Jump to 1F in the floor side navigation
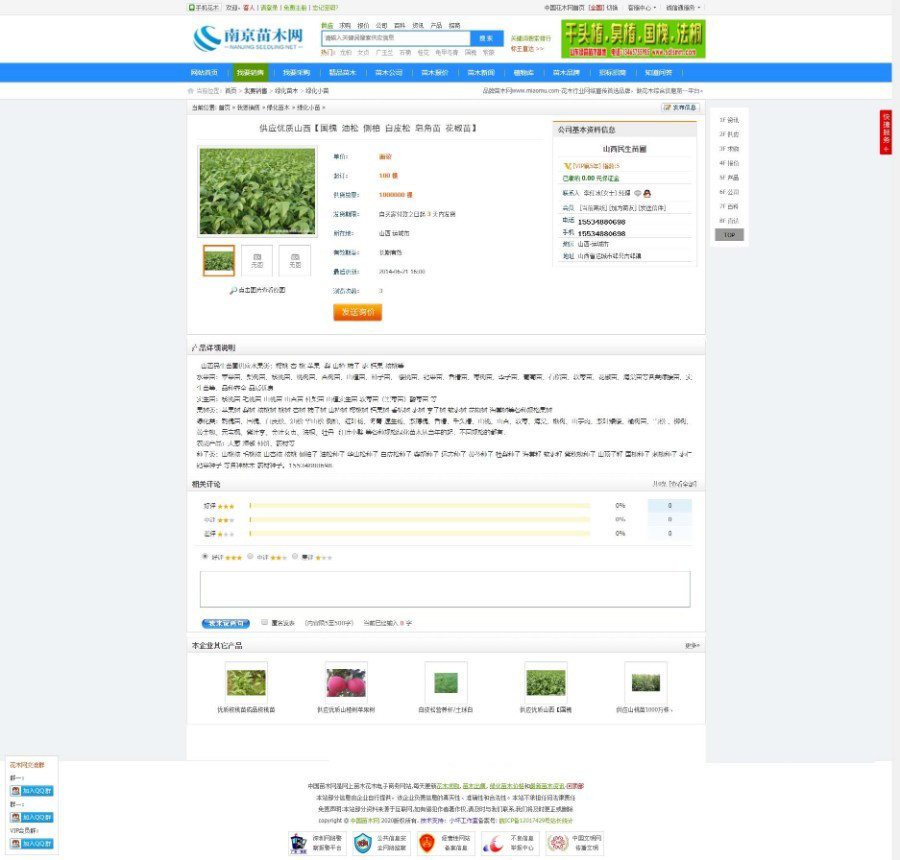Viewport: 900px width, 860px height. (x=729, y=120)
